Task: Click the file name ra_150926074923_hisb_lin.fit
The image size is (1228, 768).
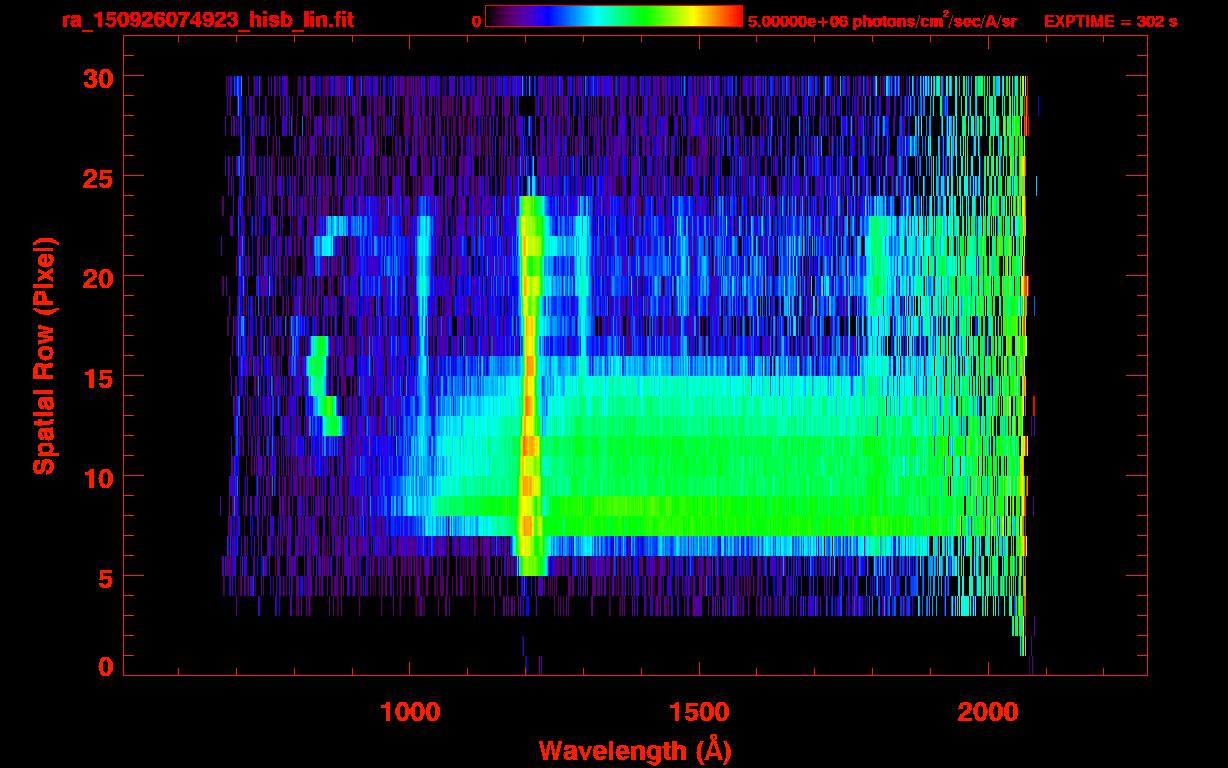Action: [x=207, y=20]
